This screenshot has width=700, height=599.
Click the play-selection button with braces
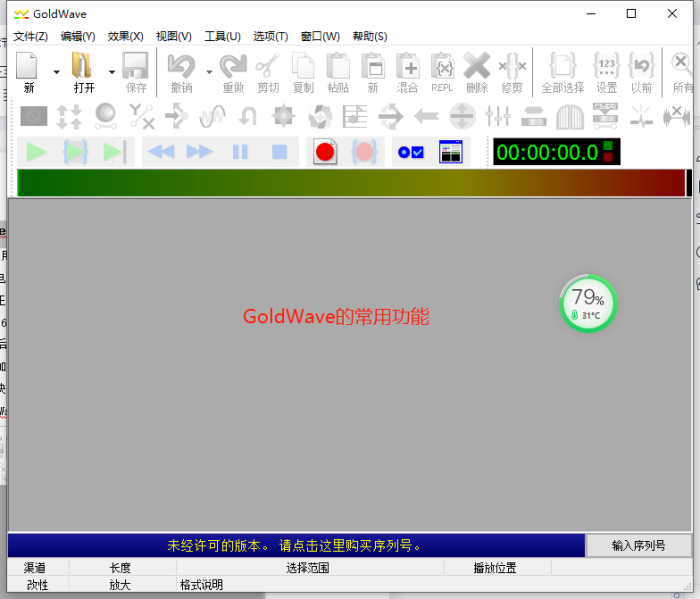pos(75,152)
